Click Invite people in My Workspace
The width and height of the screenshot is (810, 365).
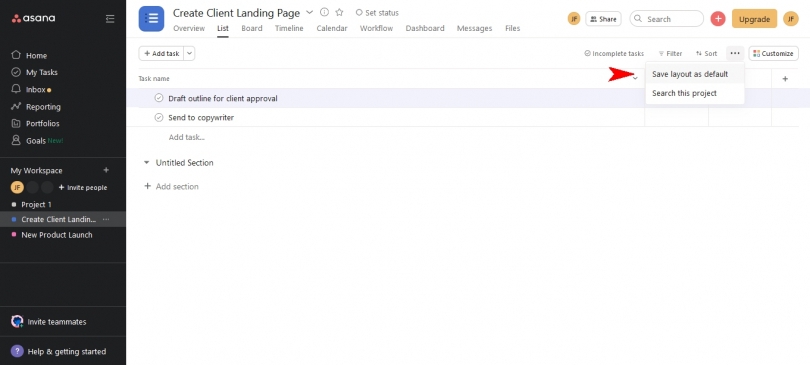(x=83, y=187)
